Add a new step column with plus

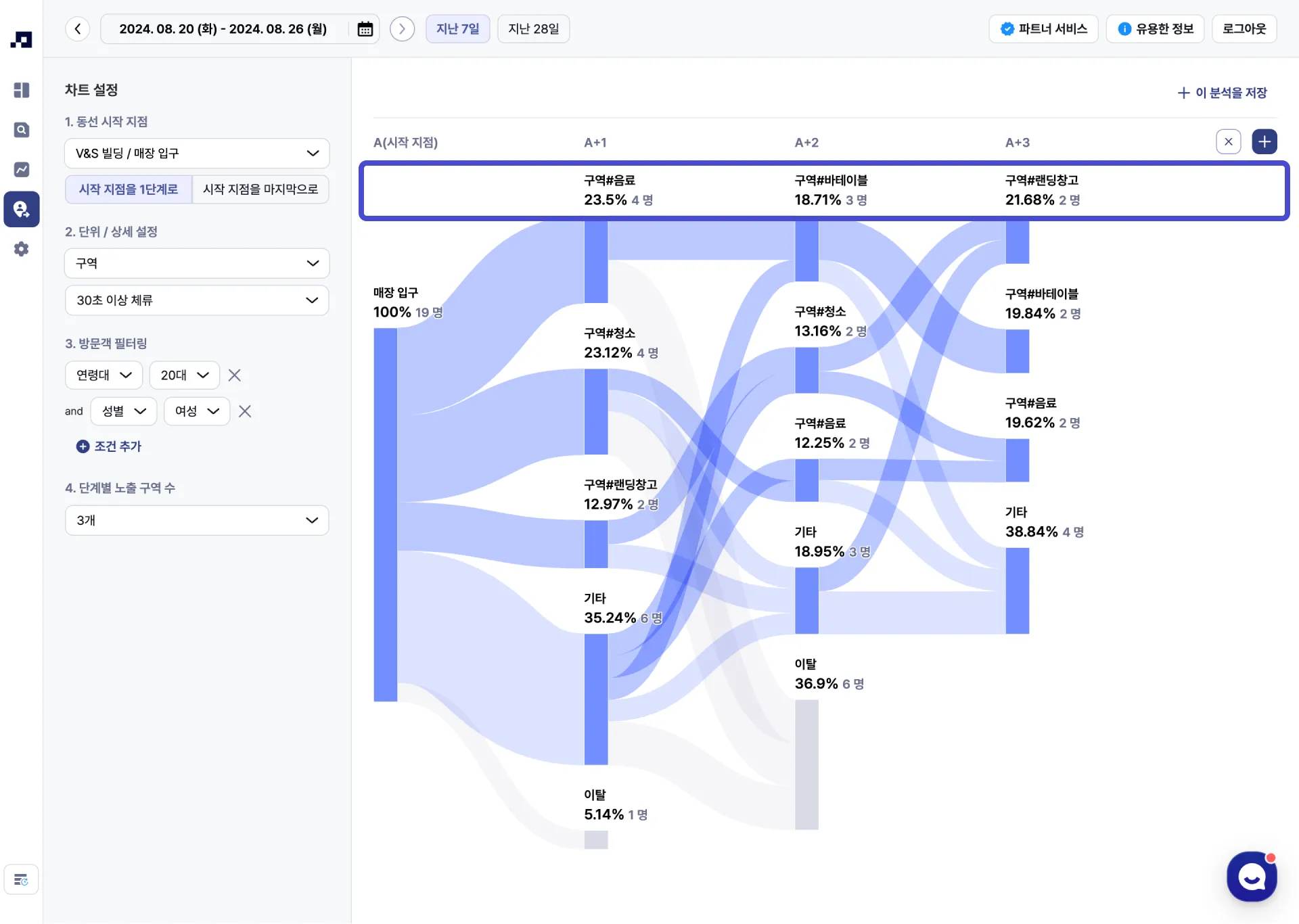pyautogui.click(x=1264, y=142)
